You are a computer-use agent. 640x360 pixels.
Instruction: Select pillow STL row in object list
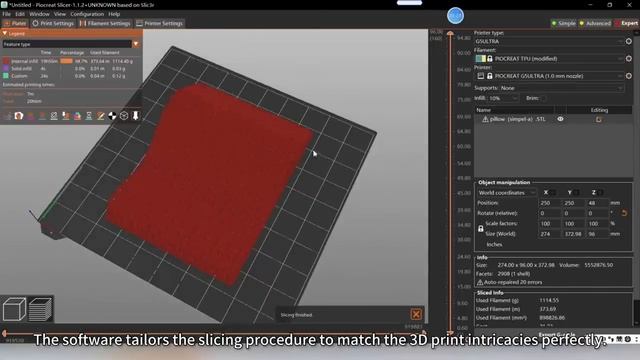[x=553, y=119]
